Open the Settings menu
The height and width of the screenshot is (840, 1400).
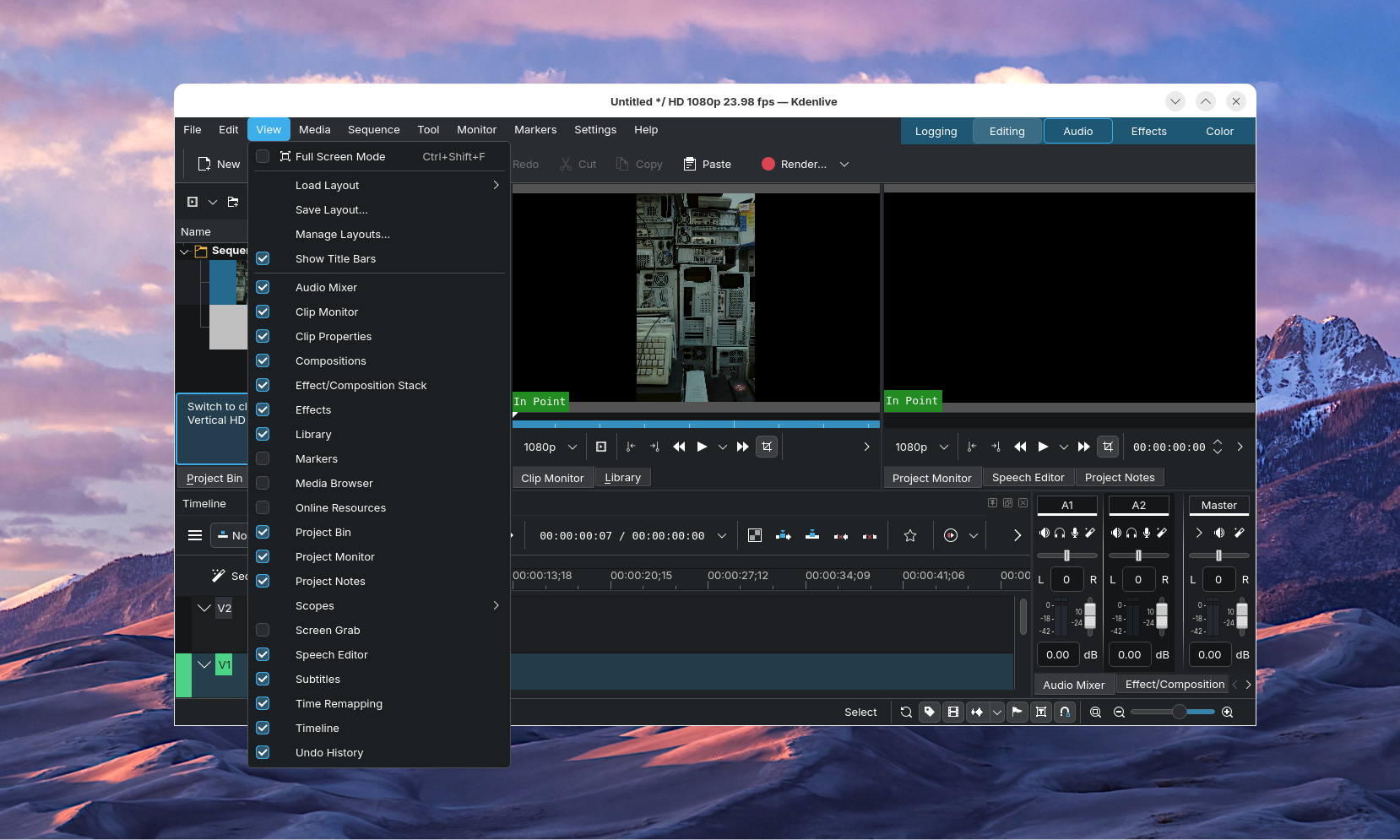(595, 129)
